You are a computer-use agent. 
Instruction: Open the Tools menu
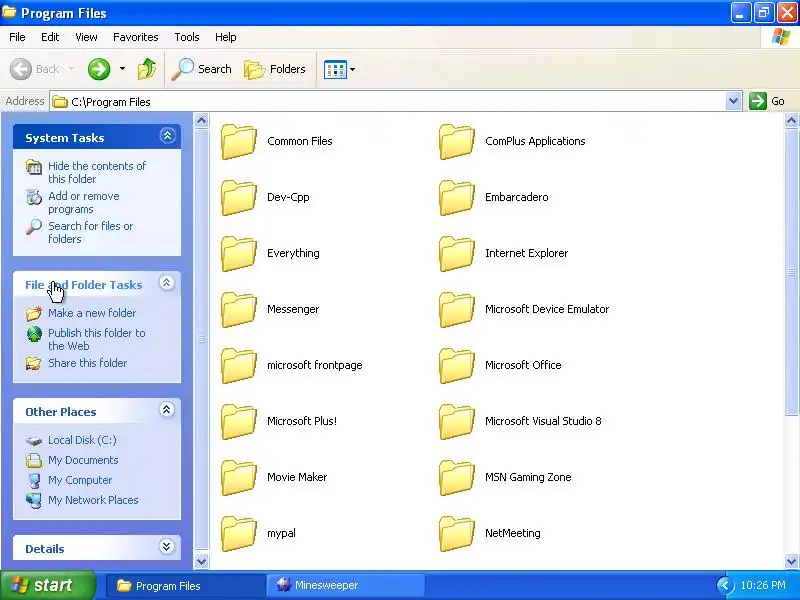pyautogui.click(x=187, y=37)
